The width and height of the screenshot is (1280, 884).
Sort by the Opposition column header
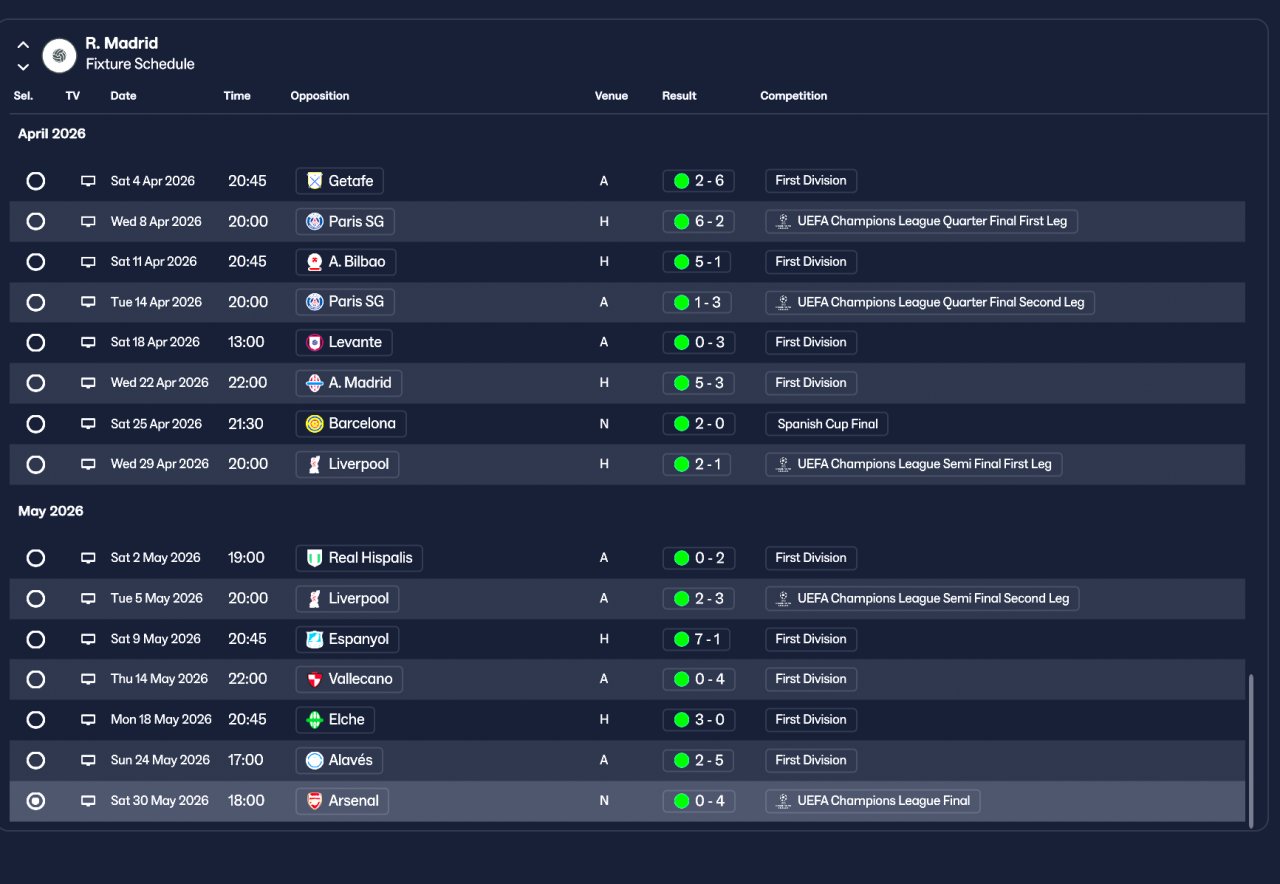(320, 96)
